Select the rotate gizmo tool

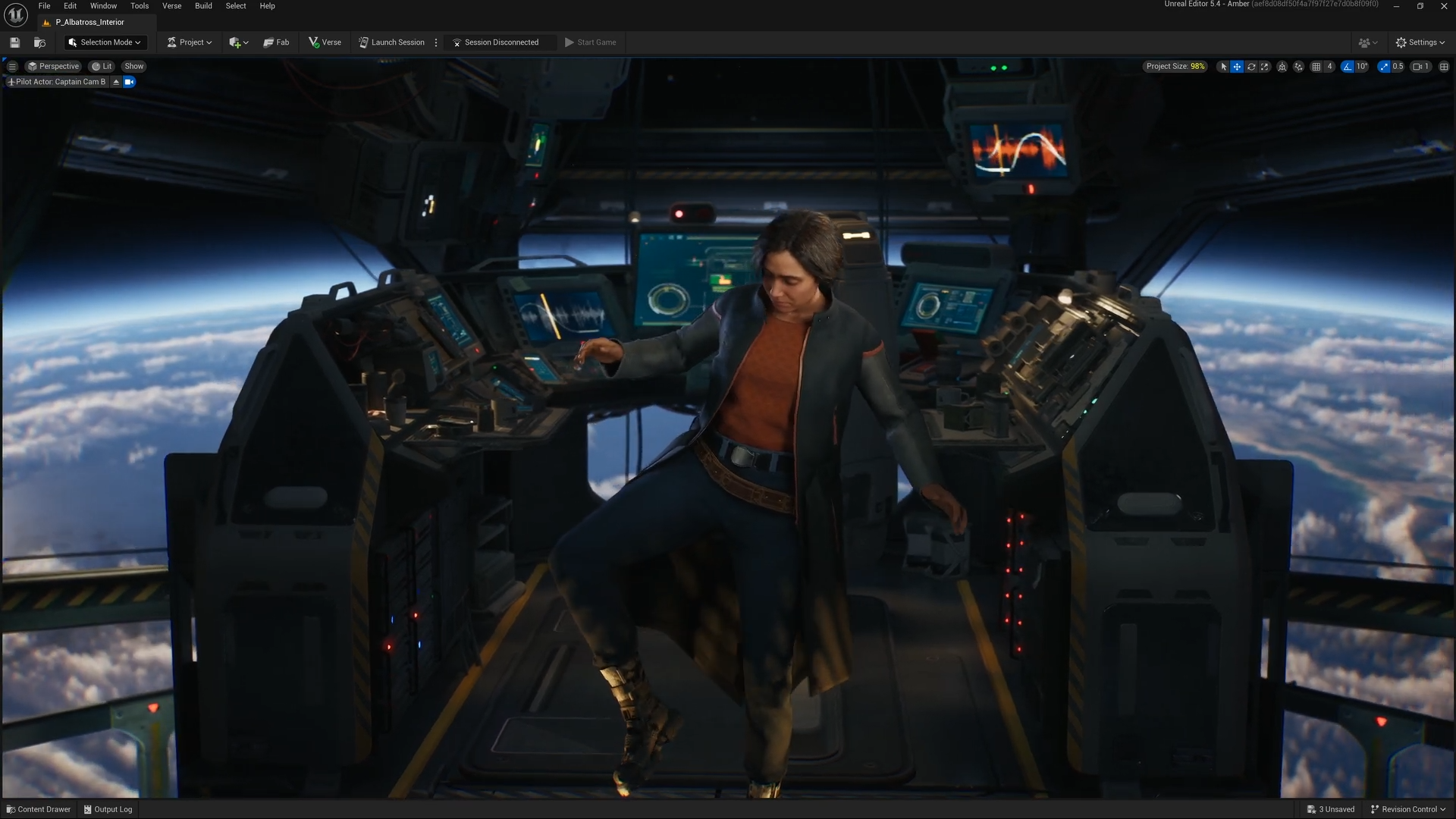1251,67
